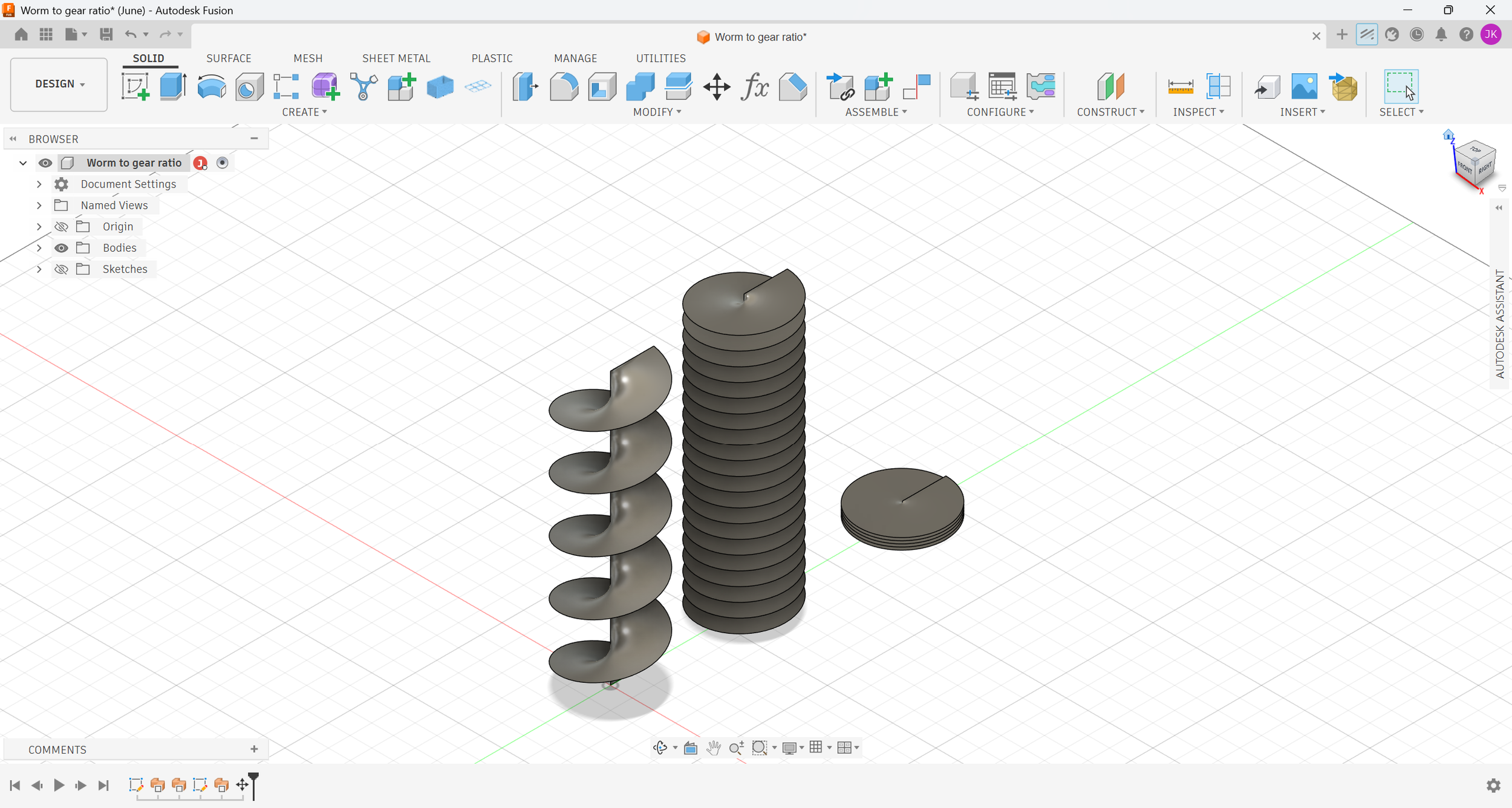Select the Create Form tool
This screenshot has width=1512, height=808.
pyautogui.click(x=325, y=86)
